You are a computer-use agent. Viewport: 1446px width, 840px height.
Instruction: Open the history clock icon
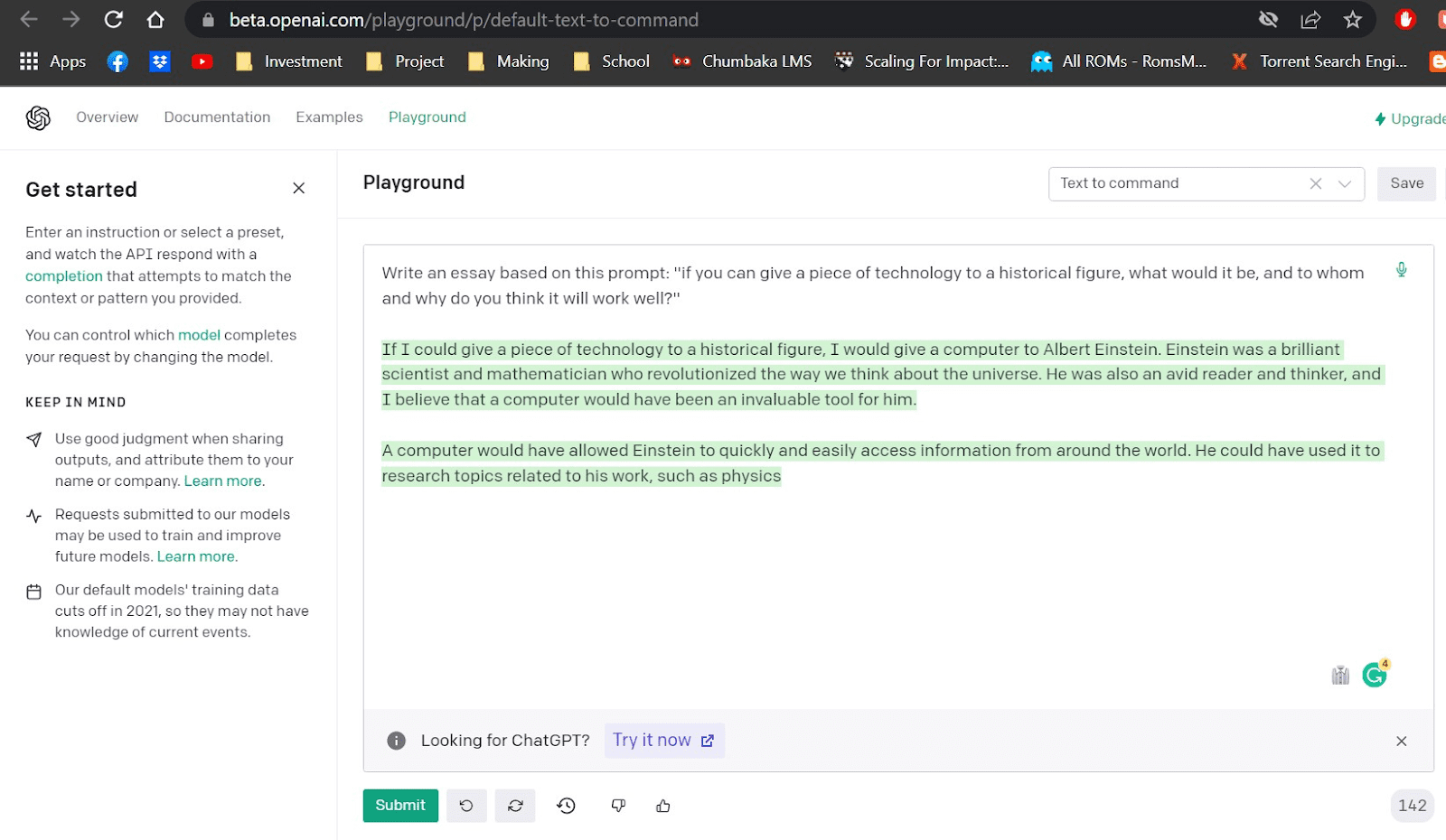567,806
